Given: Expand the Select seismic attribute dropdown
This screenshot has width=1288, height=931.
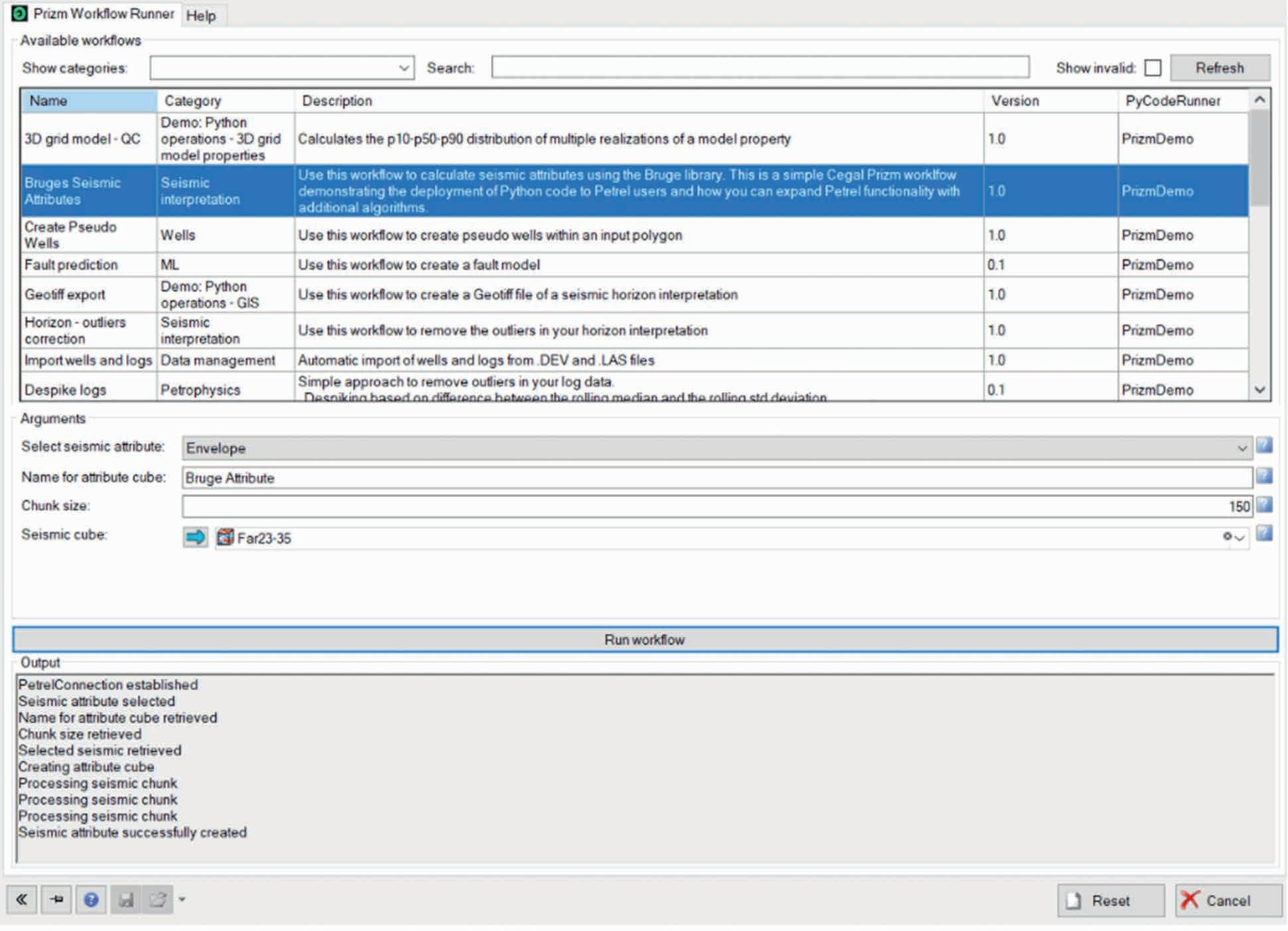Looking at the screenshot, I should pyautogui.click(x=1242, y=449).
